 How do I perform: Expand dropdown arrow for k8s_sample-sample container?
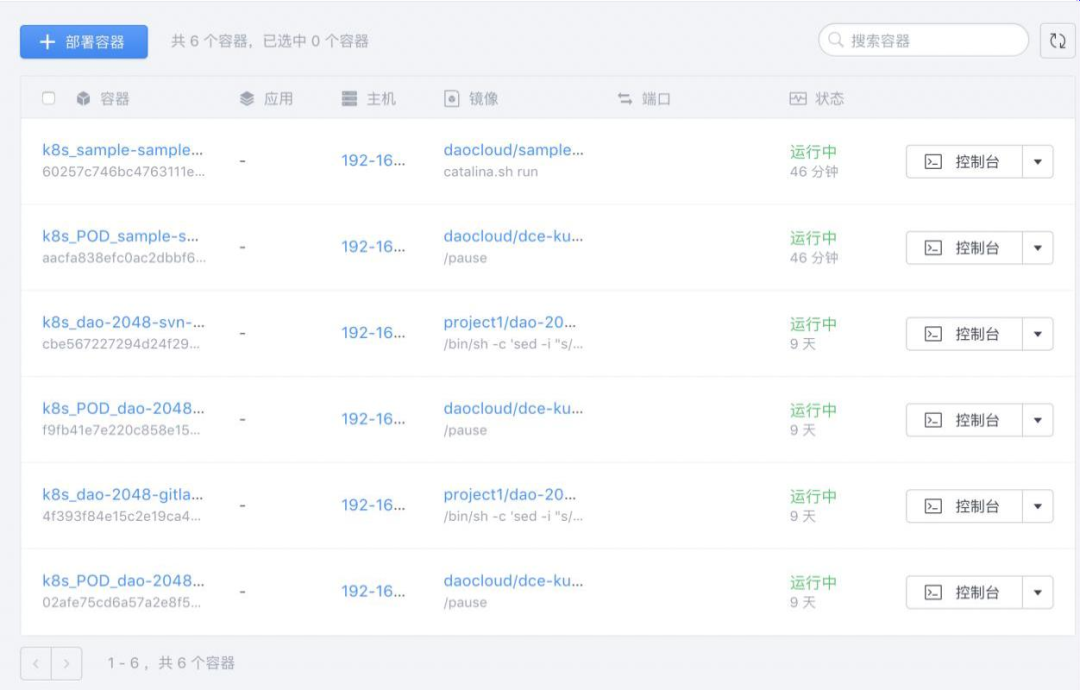point(1037,162)
